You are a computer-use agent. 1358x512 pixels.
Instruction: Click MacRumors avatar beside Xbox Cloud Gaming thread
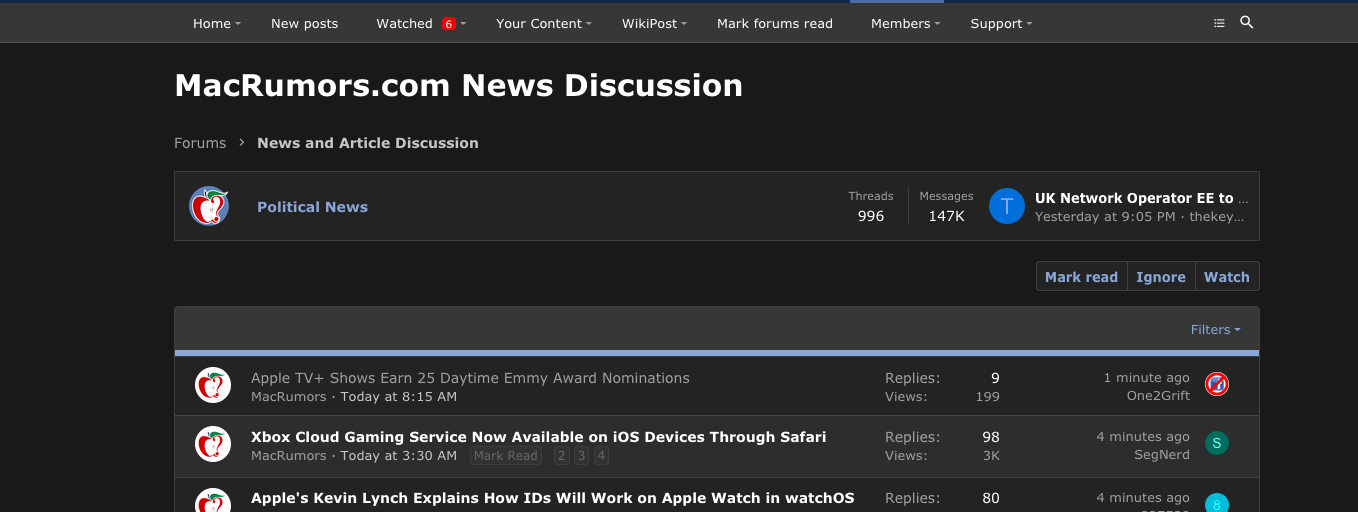click(213, 444)
